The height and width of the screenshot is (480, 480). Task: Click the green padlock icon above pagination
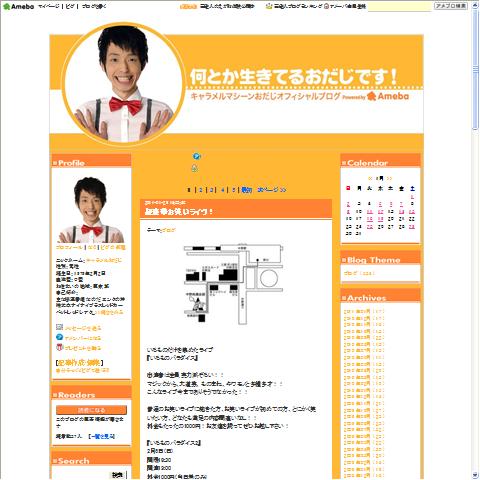[x=195, y=168]
